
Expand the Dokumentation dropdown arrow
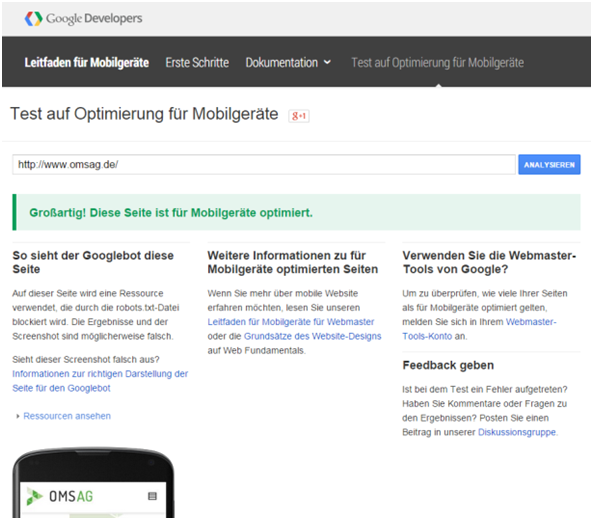click(x=327, y=62)
